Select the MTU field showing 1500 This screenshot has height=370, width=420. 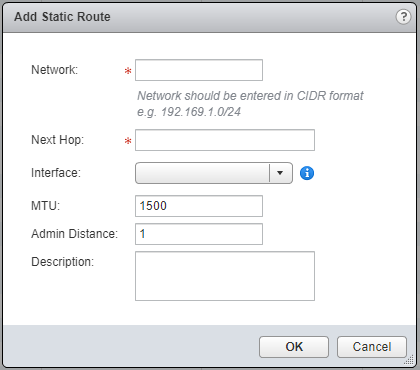pyautogui.click(x=199, y=206)
